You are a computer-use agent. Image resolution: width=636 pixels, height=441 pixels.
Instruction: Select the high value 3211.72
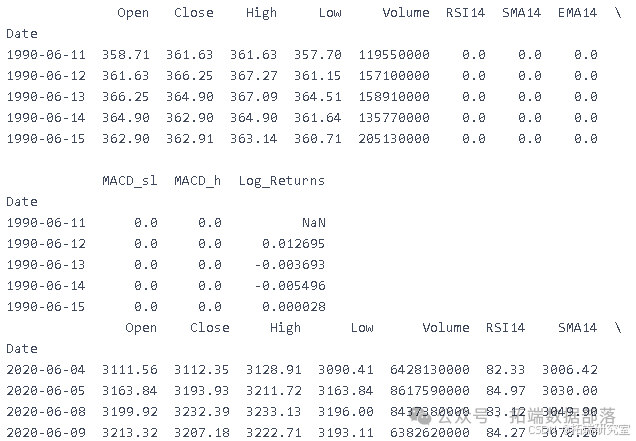274,391
